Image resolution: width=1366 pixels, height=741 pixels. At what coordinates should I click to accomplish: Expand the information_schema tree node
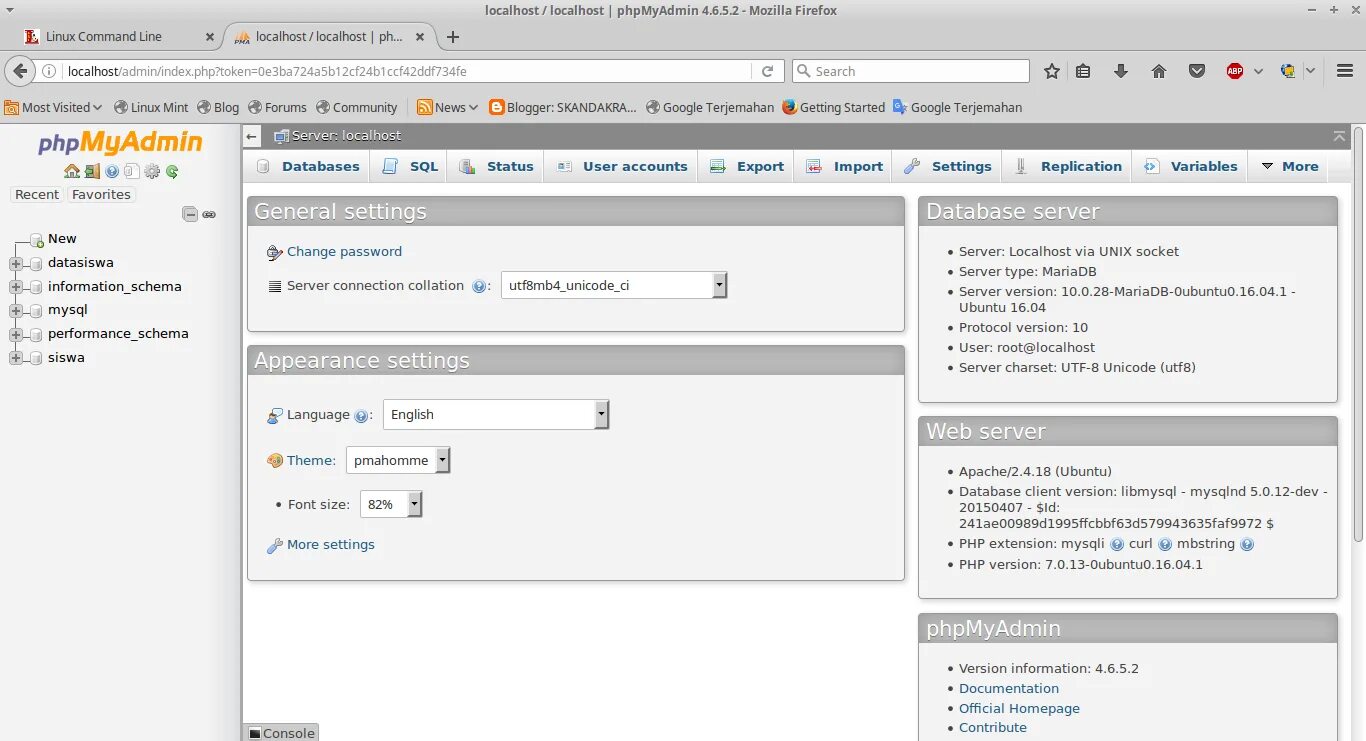tap(15, 287)
